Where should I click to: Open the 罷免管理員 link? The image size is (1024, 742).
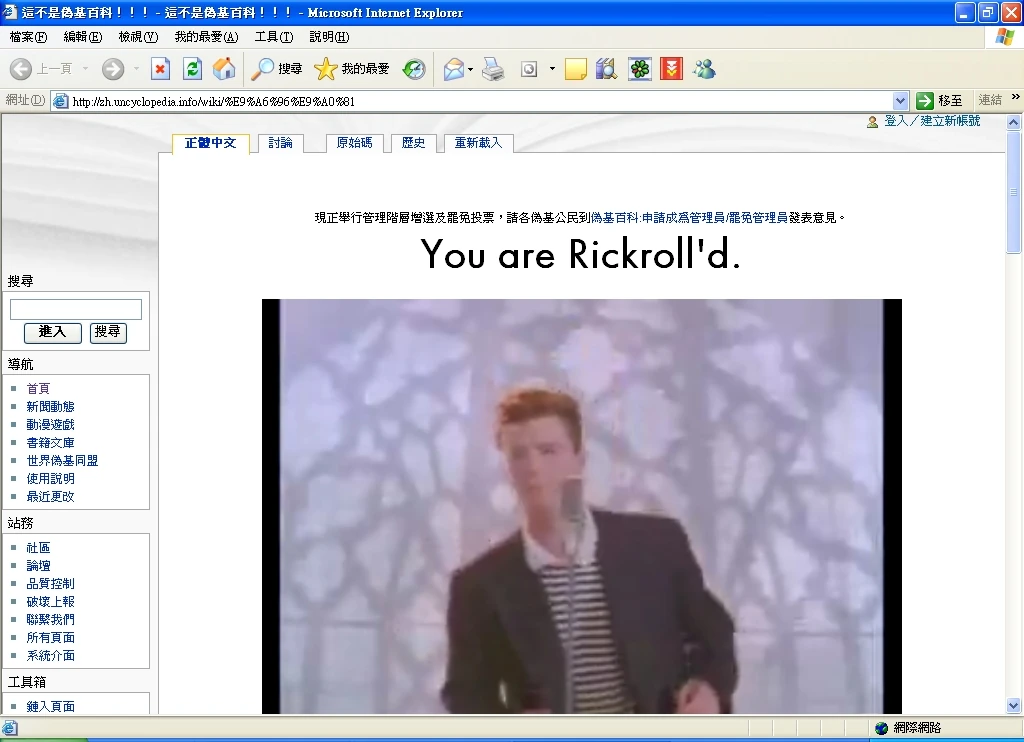[x=758, y=218]
